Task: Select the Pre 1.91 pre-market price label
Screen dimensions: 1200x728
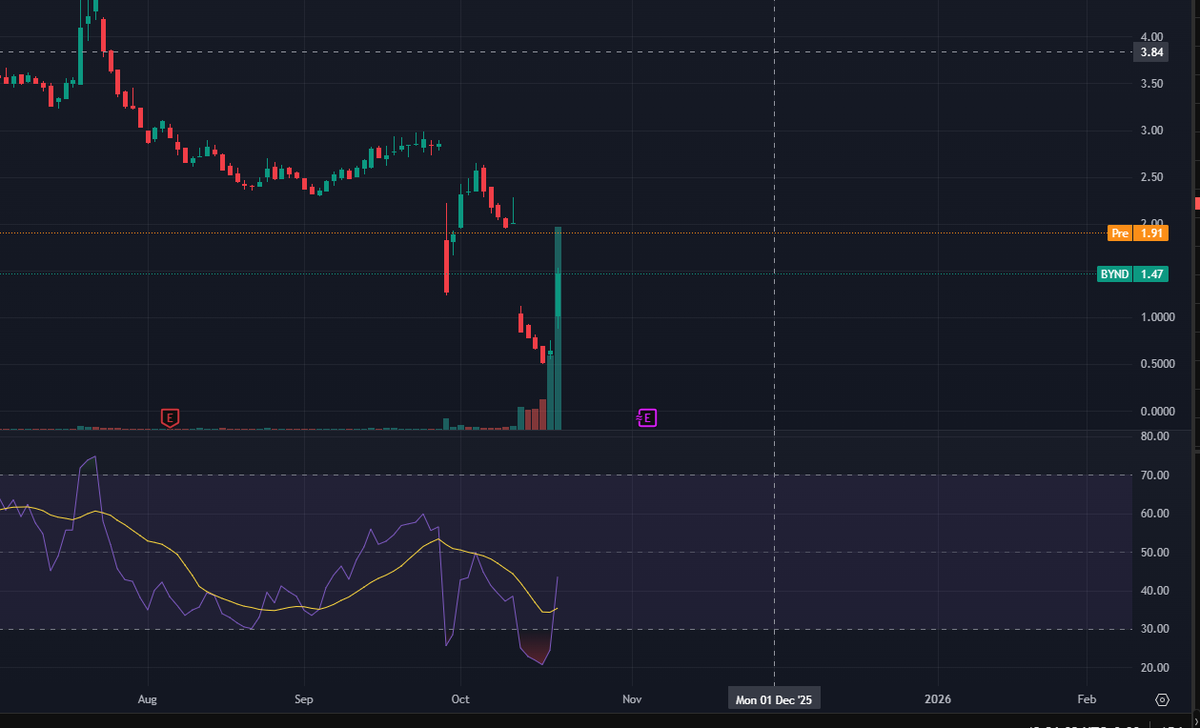Action: (x=1137, y=233)
